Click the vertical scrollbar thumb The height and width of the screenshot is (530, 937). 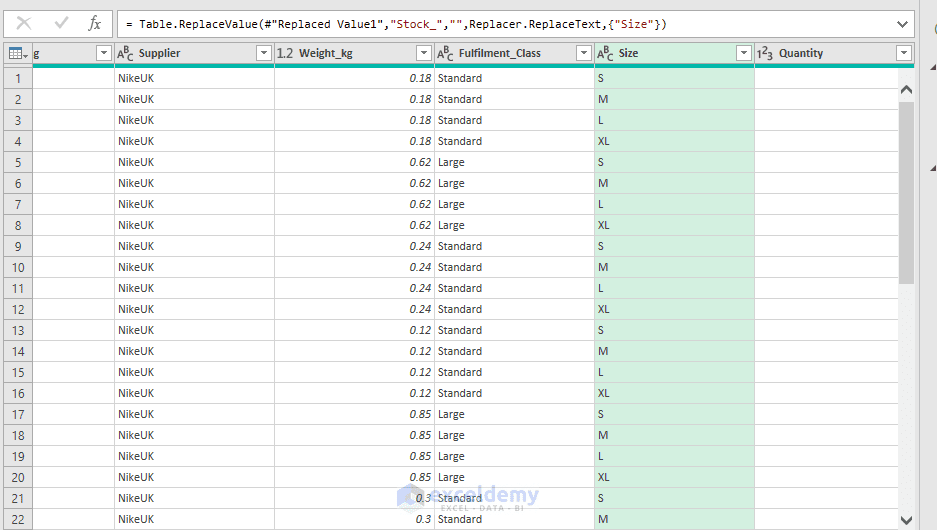click(907, 192)
